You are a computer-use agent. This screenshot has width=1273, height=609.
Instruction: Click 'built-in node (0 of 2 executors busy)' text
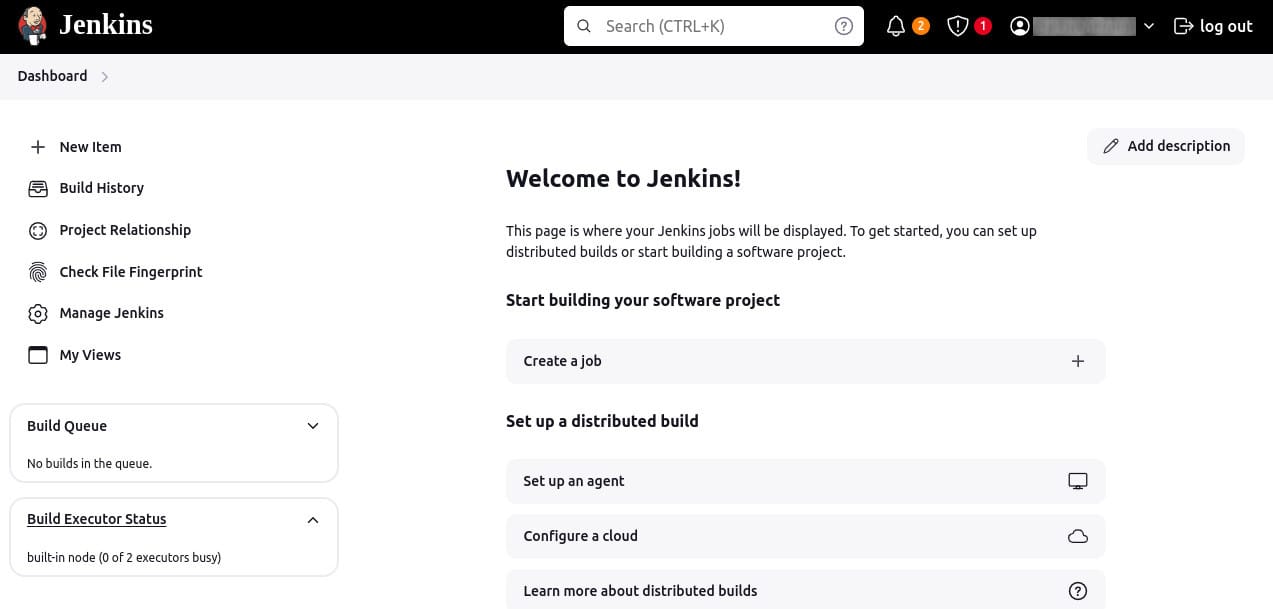pyautogui.click(x=124, y=557)
